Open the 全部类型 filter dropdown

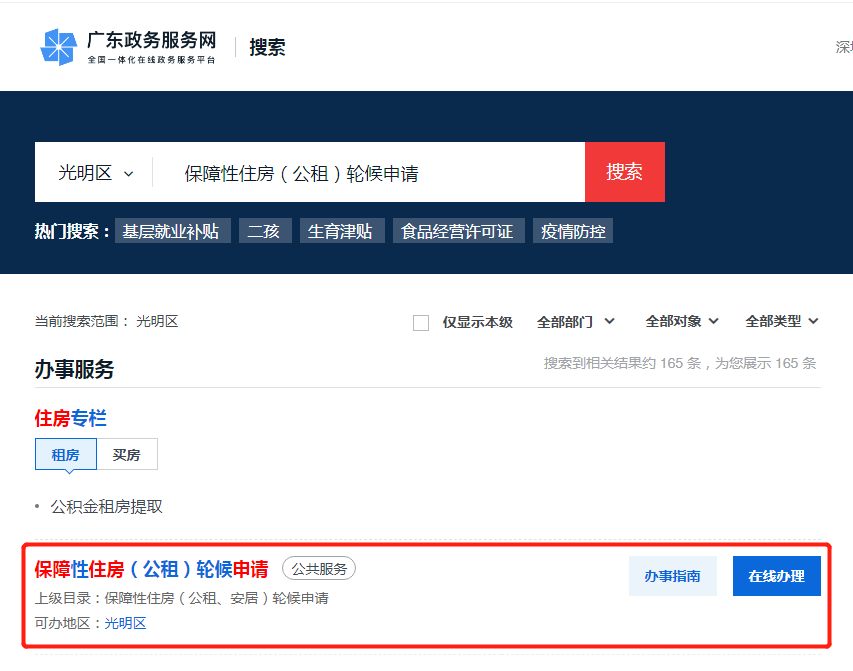[782, 321]
